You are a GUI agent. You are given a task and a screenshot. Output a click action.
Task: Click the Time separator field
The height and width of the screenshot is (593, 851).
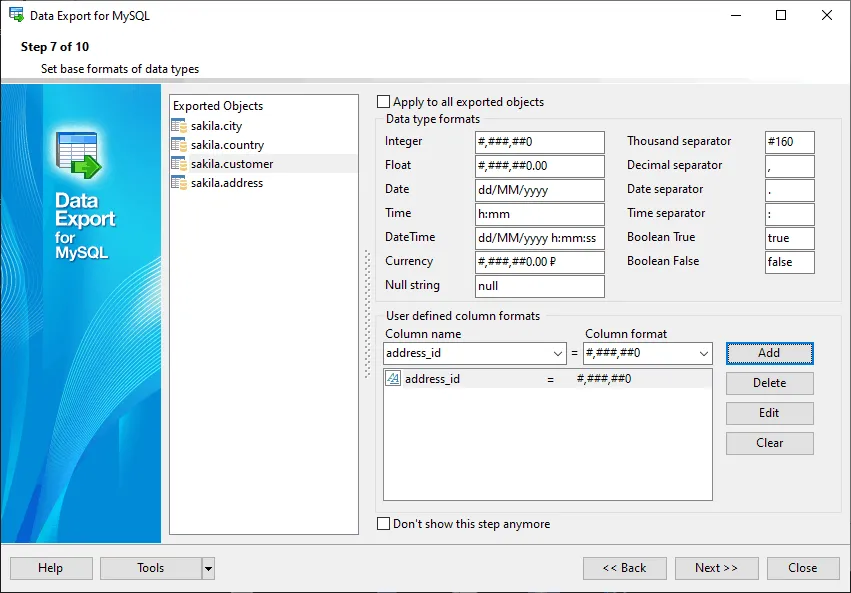(790, 214)
